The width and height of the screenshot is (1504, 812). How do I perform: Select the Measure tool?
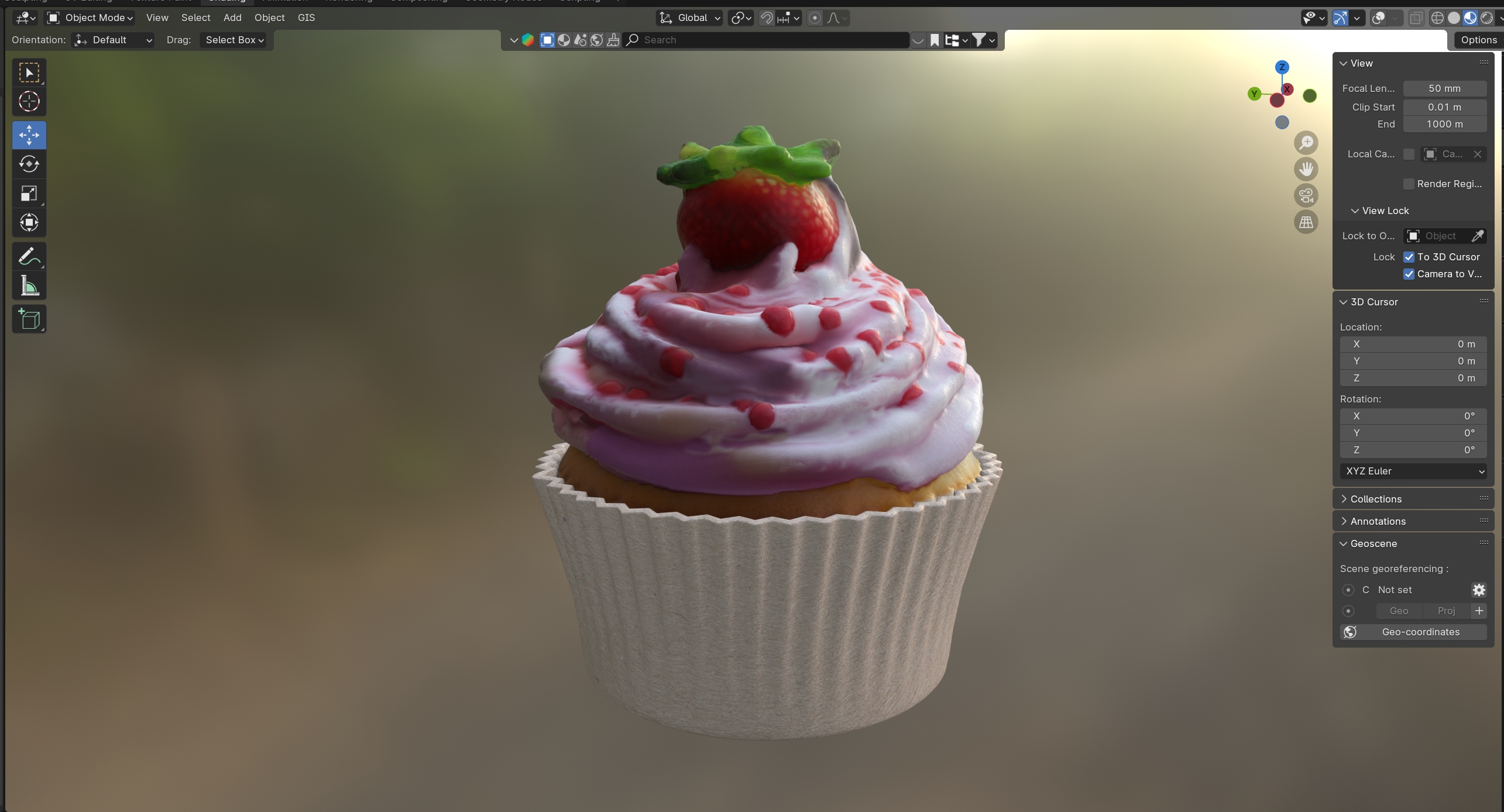point(29,286)
